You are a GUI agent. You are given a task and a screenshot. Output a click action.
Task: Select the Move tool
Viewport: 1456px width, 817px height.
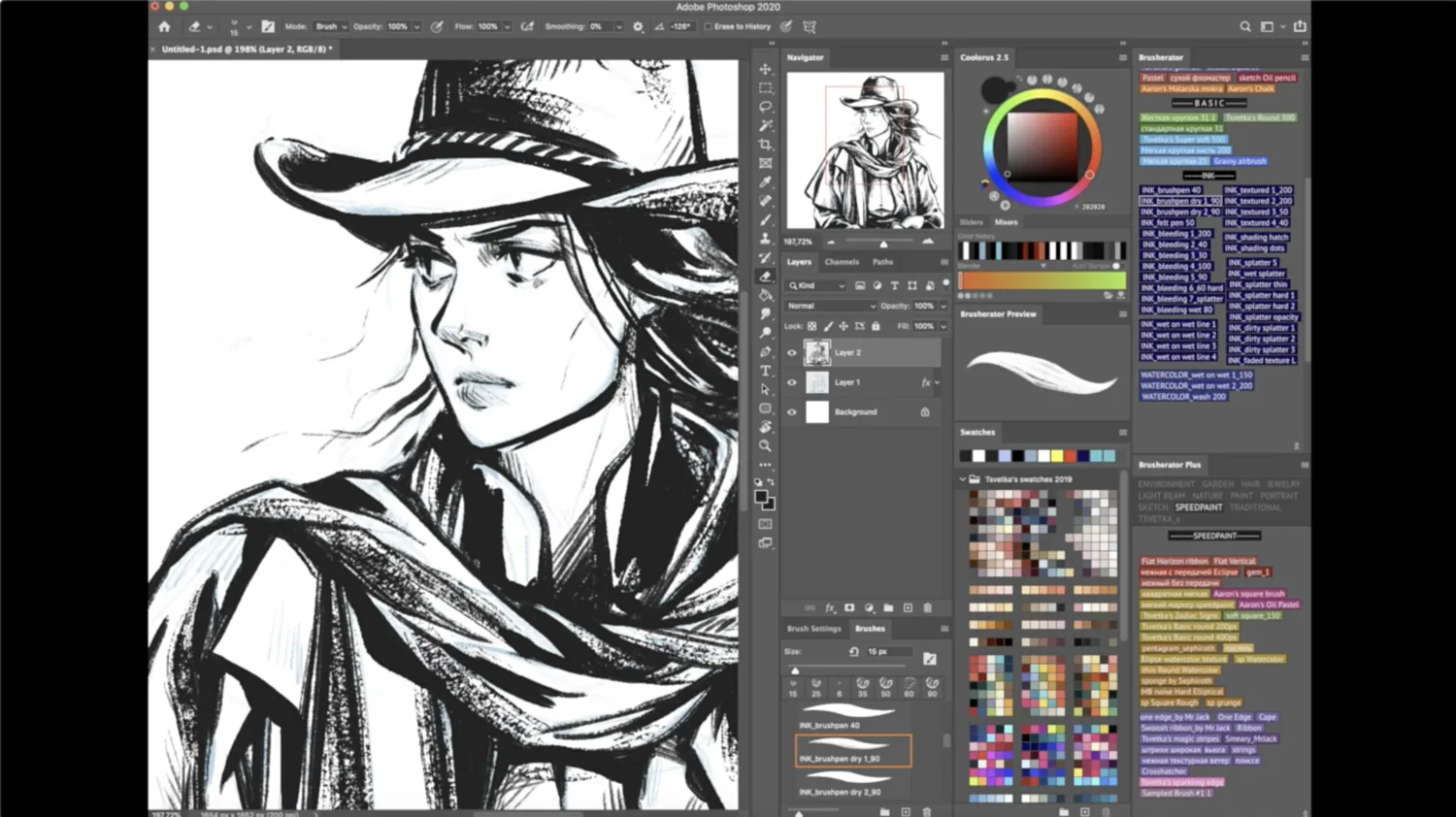tap(765, 69)
